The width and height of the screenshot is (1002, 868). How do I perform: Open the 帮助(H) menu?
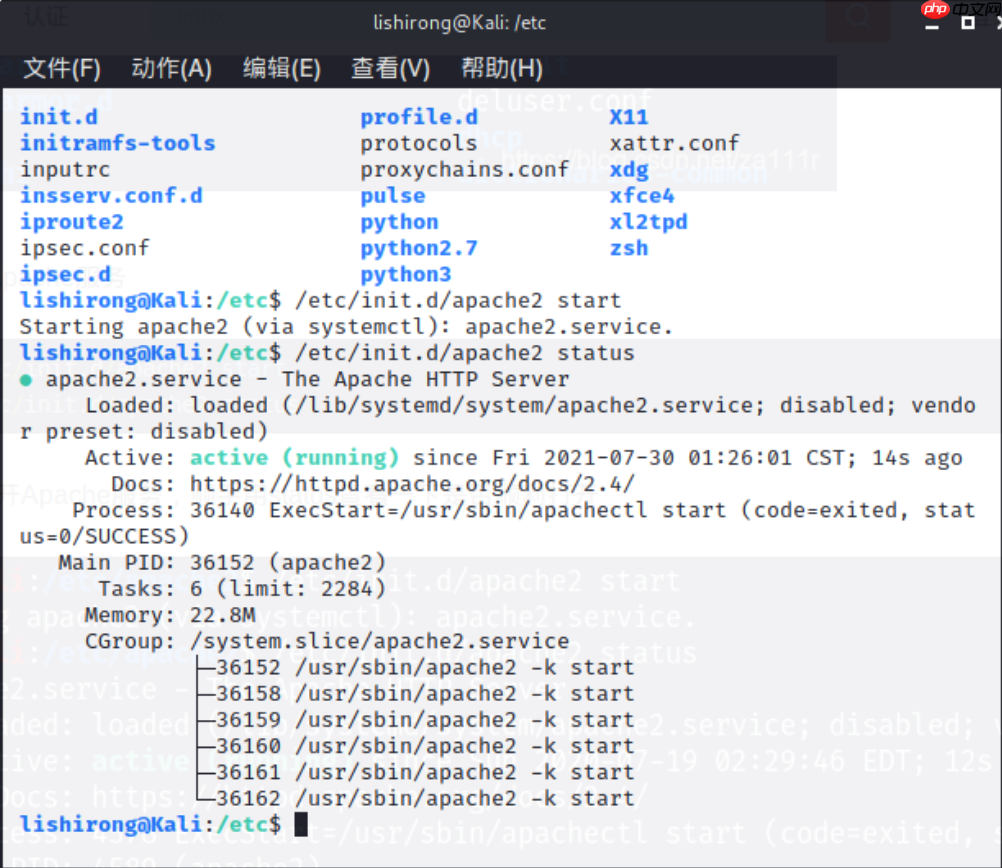tap(501, 69)
